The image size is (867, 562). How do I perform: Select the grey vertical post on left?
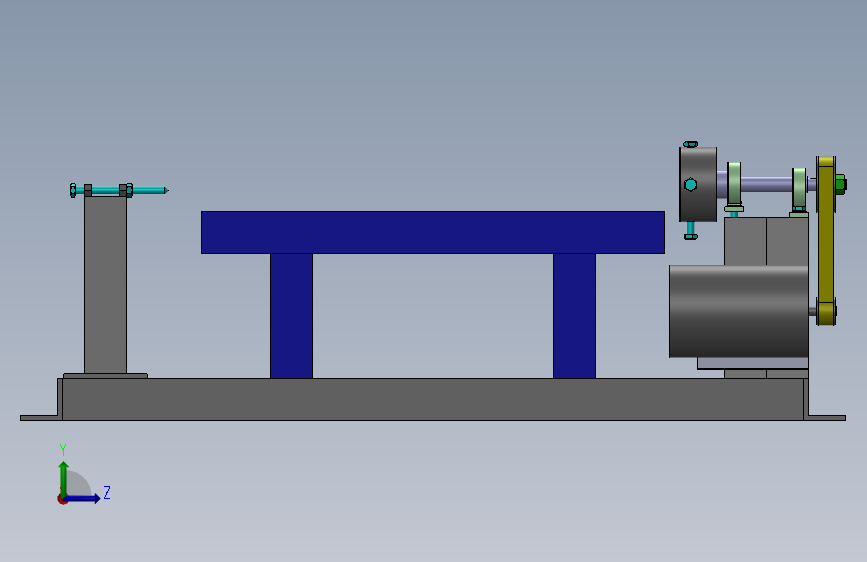(x=106, y=285)
